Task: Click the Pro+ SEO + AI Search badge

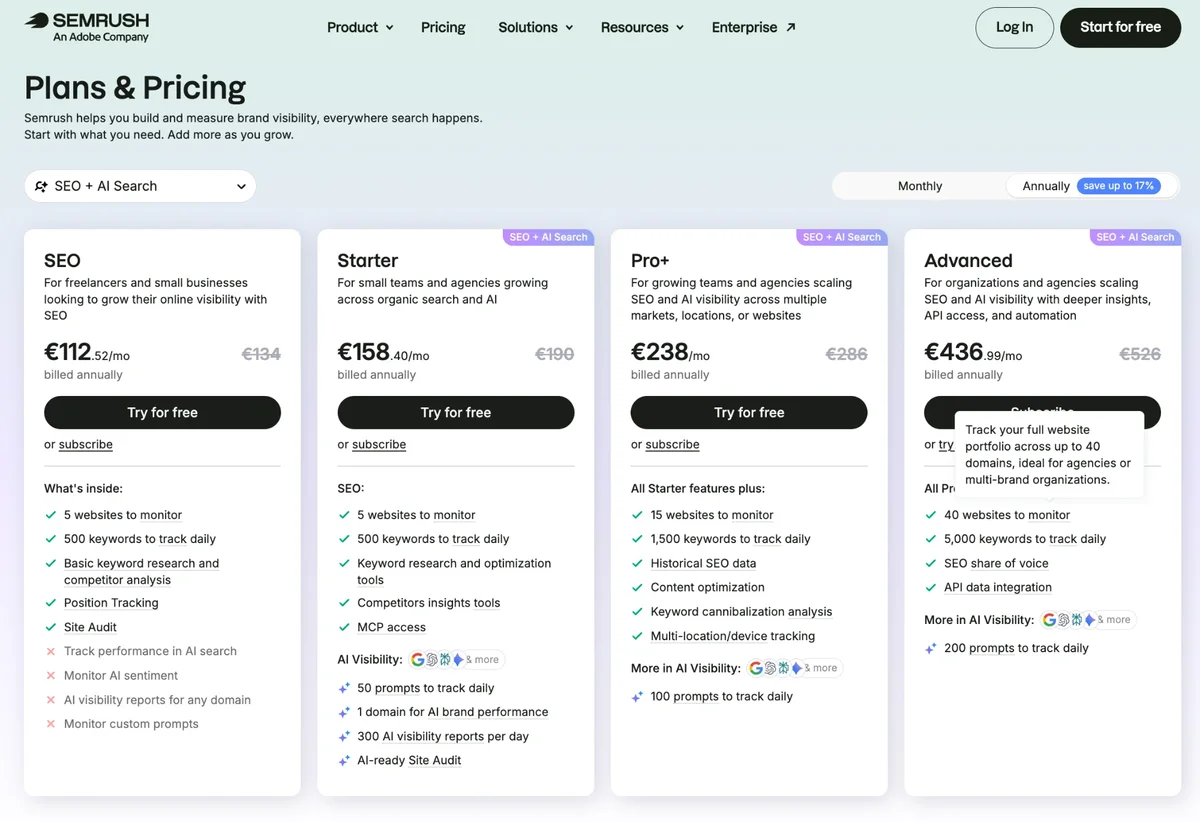Action: click(x=841, y=237)
